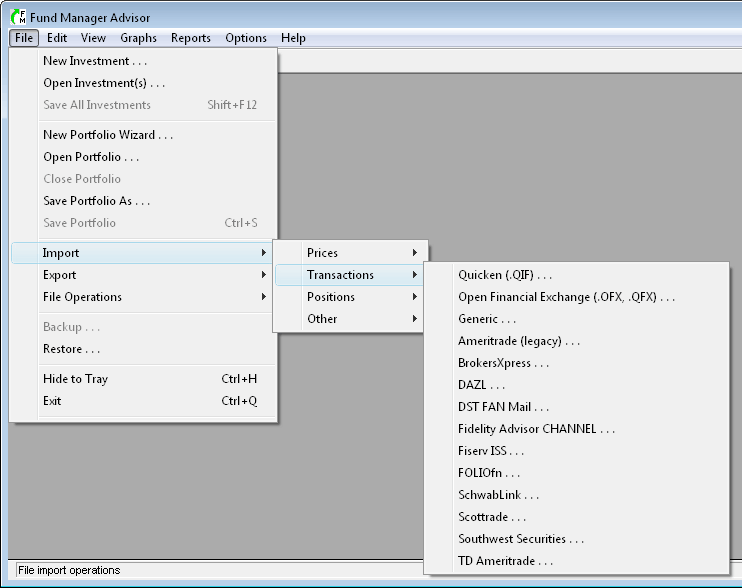This screenshot has width=742, height=588.
Task: Choose New Investment from File menu
Action: [143, 61]
